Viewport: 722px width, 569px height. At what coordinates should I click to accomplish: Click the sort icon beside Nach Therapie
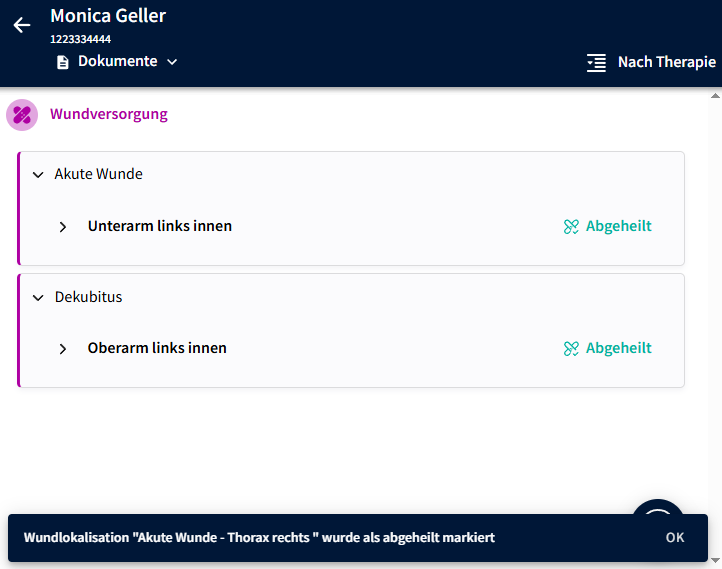[596, 62]
